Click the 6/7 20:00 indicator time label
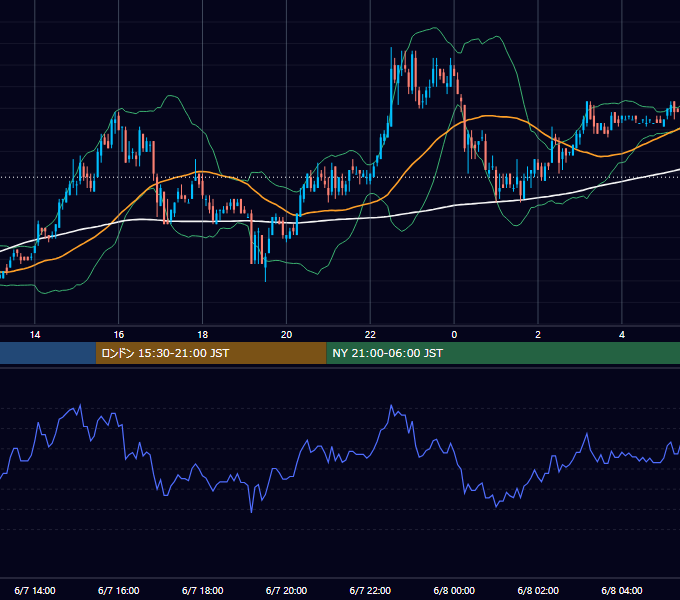The height and width of the screenshot is (600, 680). coord(286,590)
